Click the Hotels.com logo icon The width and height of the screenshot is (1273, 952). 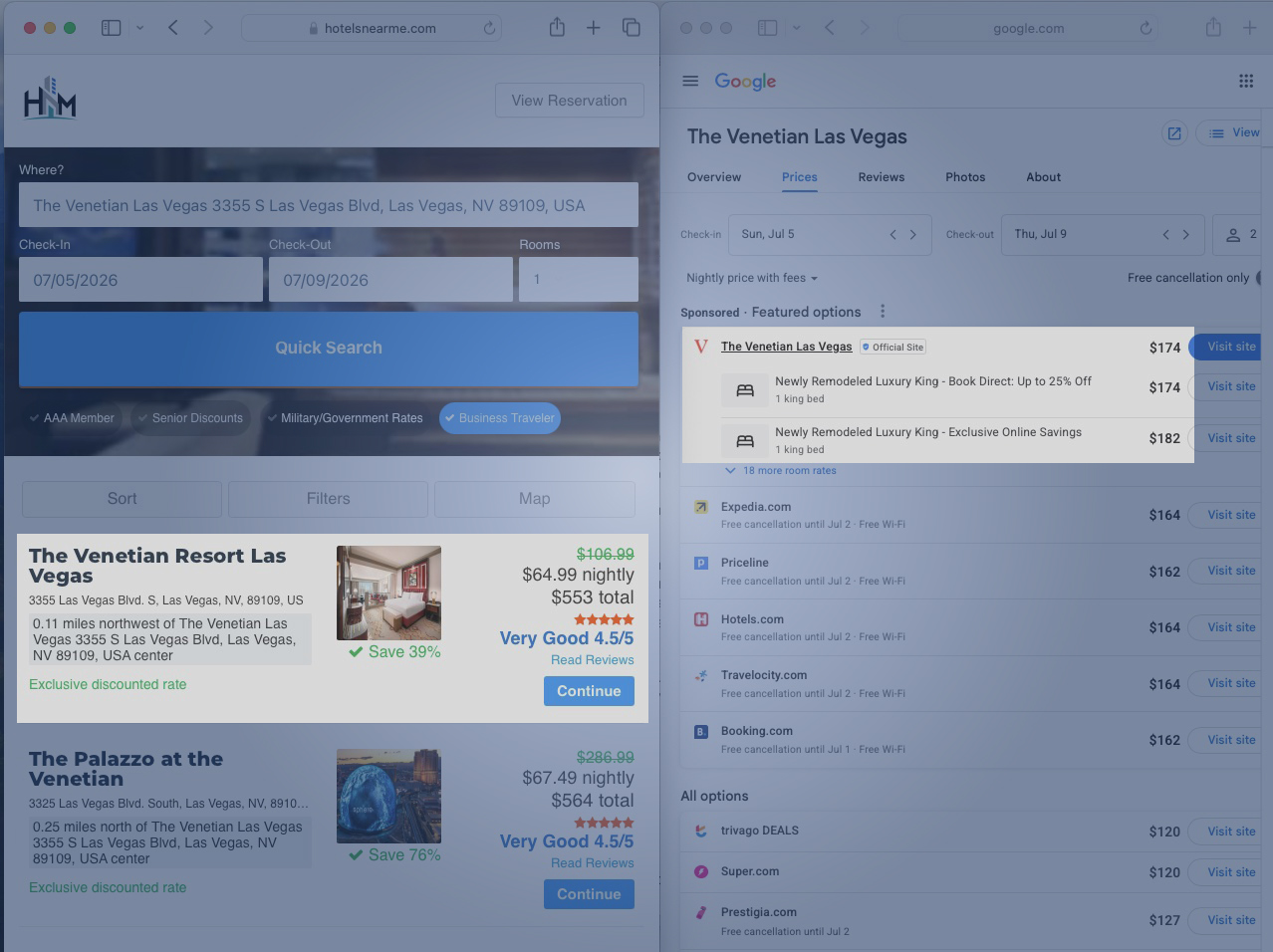tap(701, 618)
